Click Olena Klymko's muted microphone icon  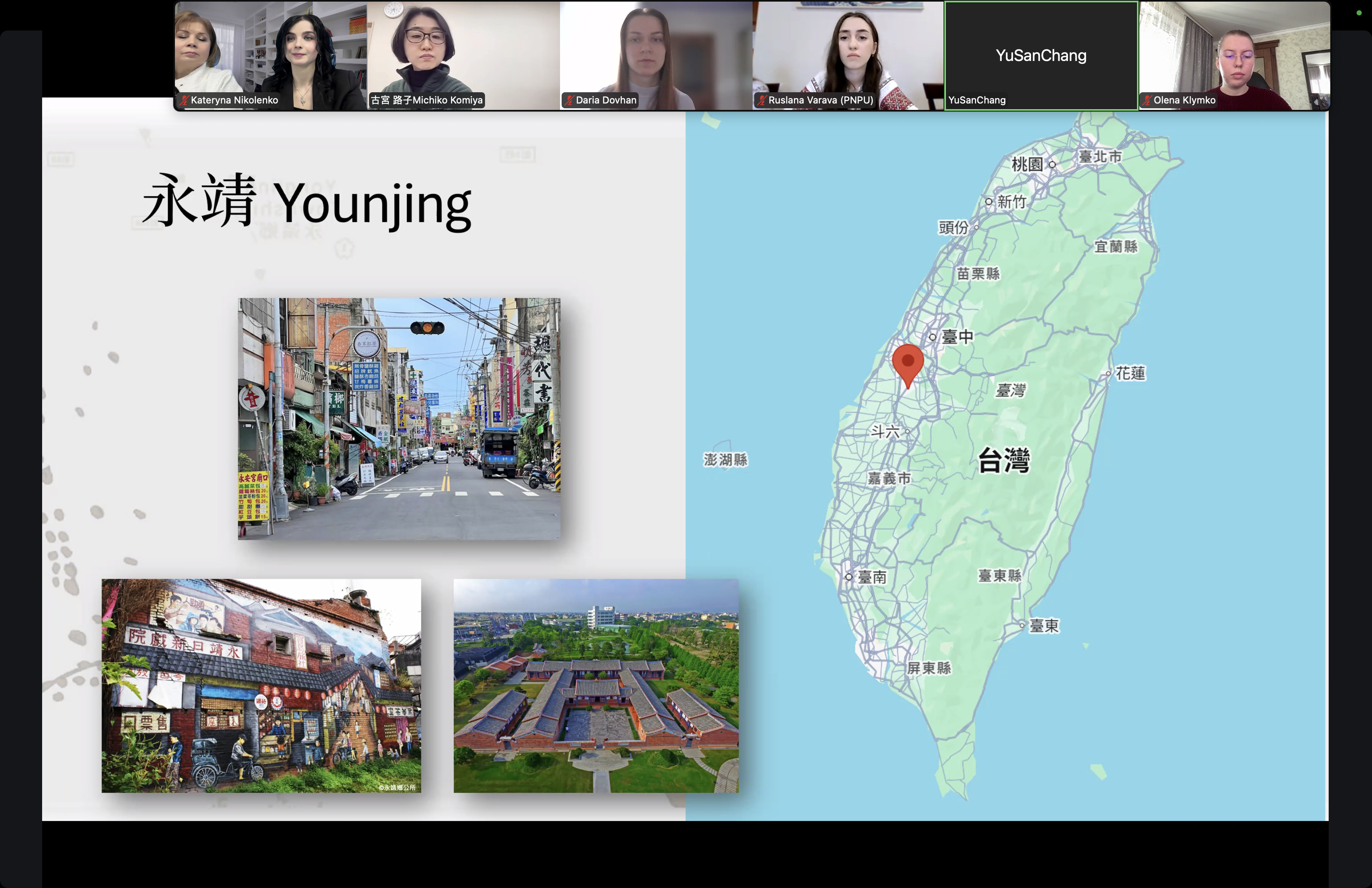(1147, 100)
